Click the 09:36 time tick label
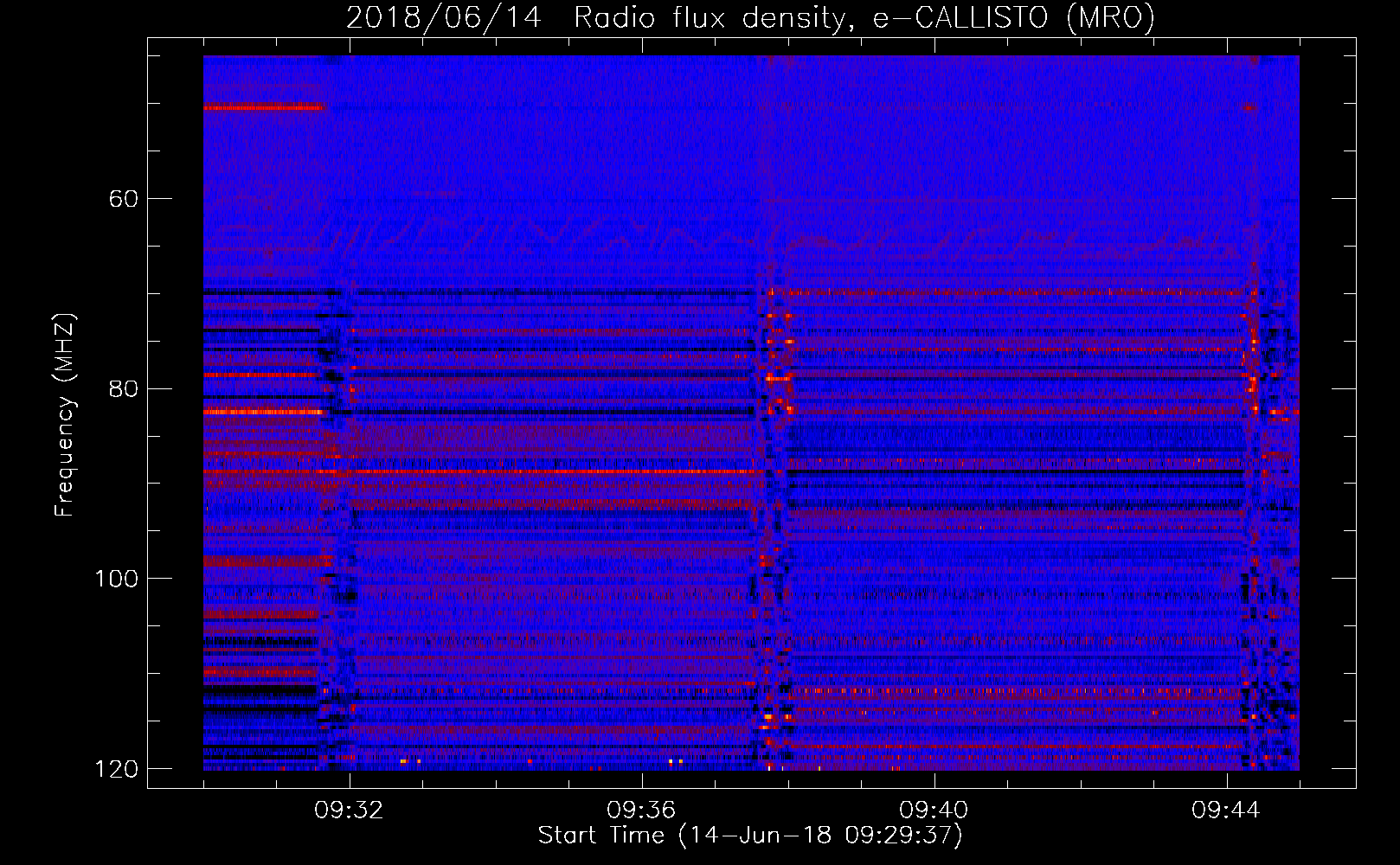This screenshot has height=865, width=1400. [x=641, y=811]
